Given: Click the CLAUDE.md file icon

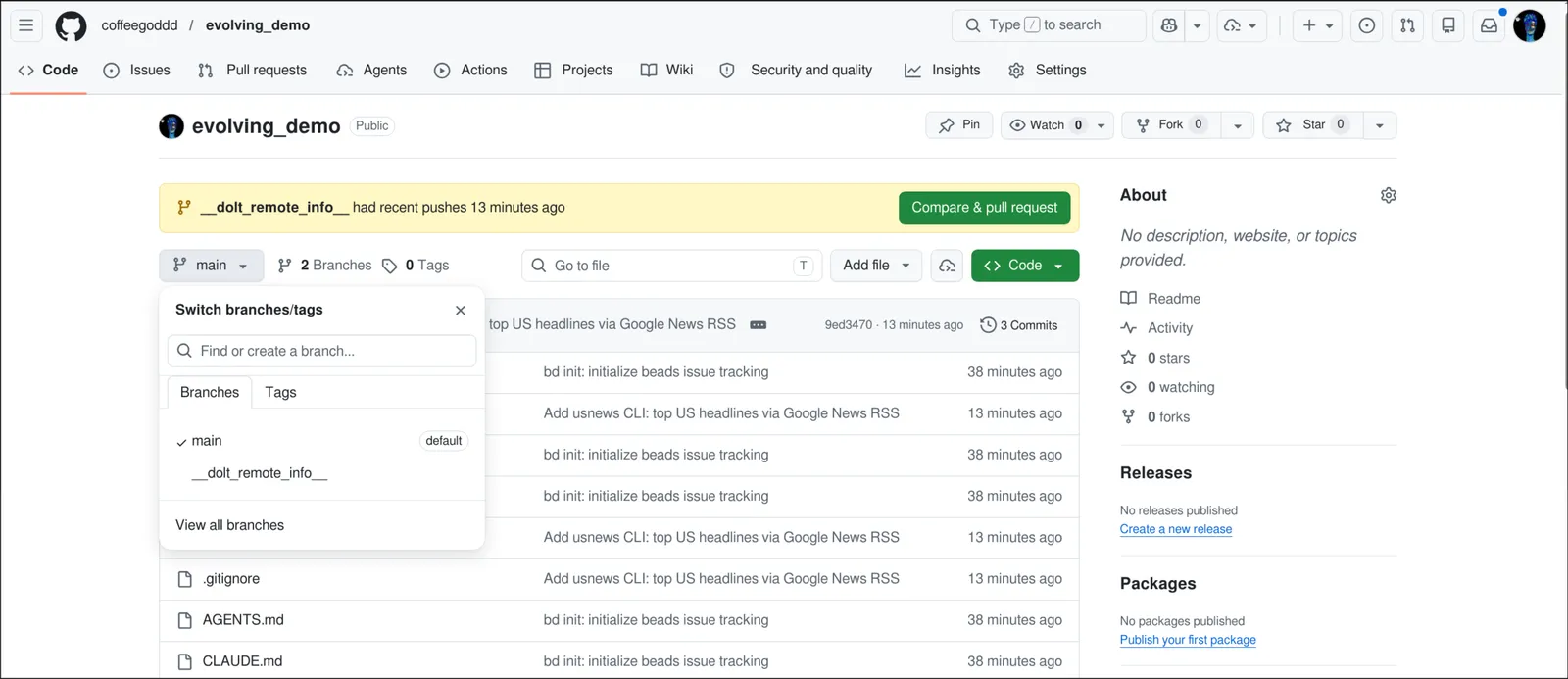Looking at the screenshot, I should (x=184, y=661).
